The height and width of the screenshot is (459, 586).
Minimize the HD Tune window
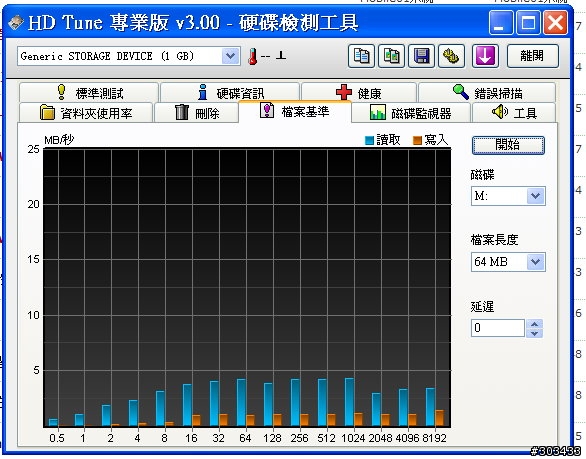pyautogui.click(x=500, y=22)
